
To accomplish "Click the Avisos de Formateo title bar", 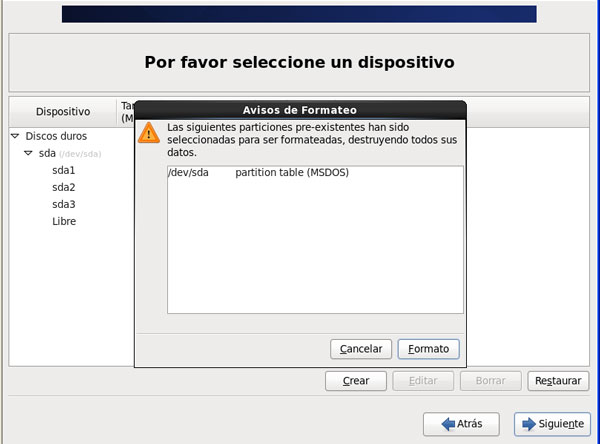I will [x=300, y=110].
